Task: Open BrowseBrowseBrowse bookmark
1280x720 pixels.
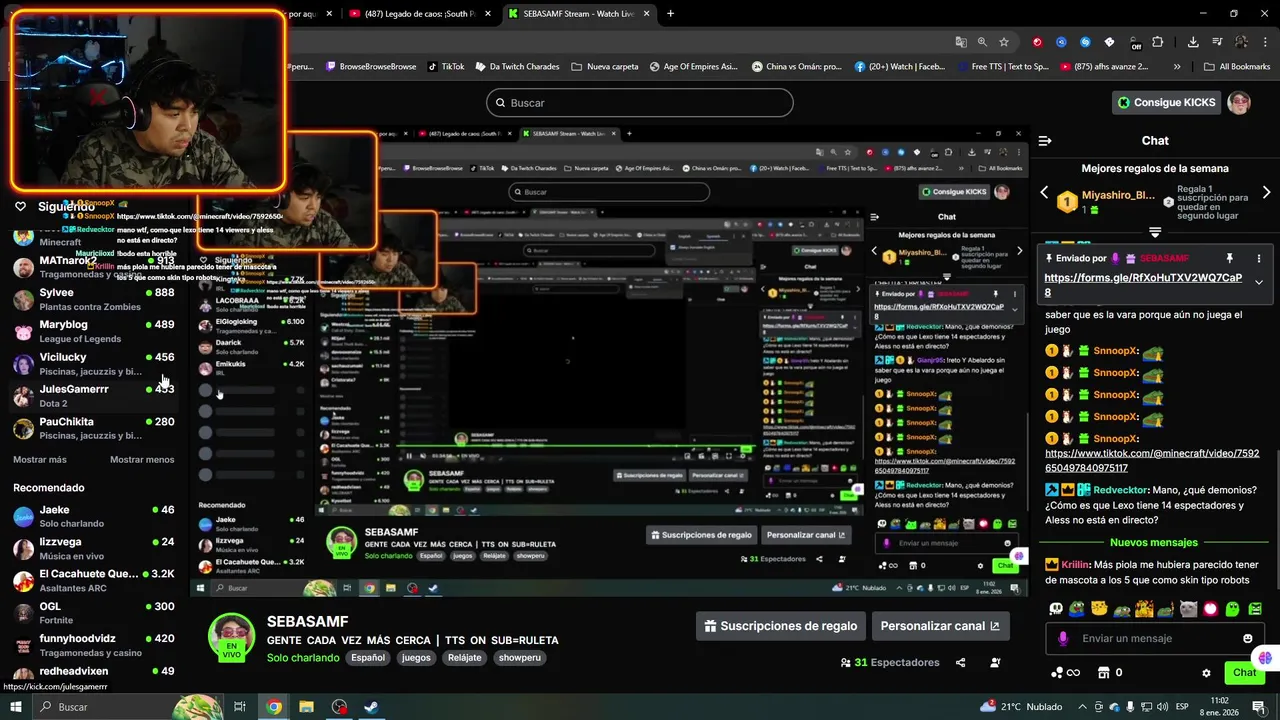Action: click(x=370, y=67)
